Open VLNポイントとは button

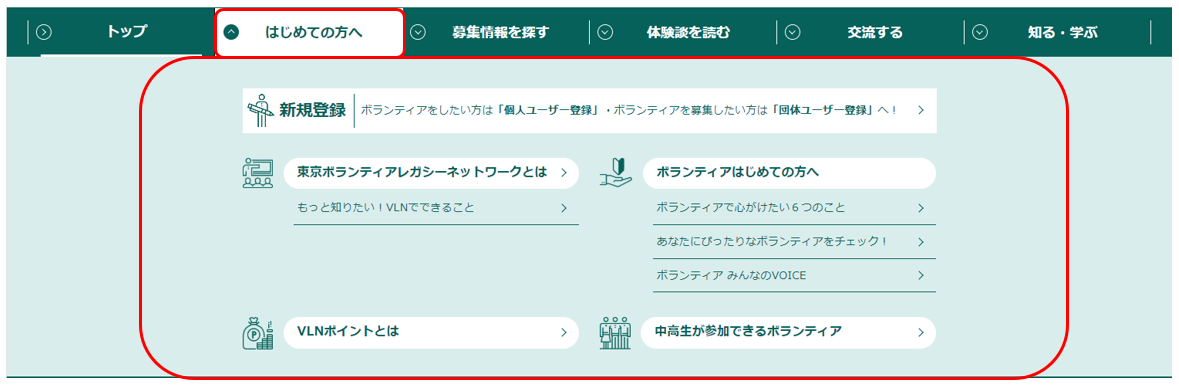pyautogui.click(x=431, y=333)
